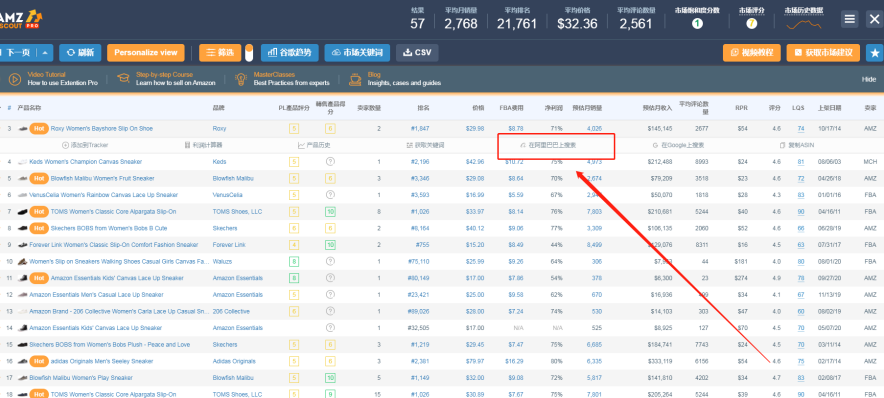This screenshot has width=884, height=398.
Task: Click the green PL score 8 in Waluzs row
Action: 294,262
